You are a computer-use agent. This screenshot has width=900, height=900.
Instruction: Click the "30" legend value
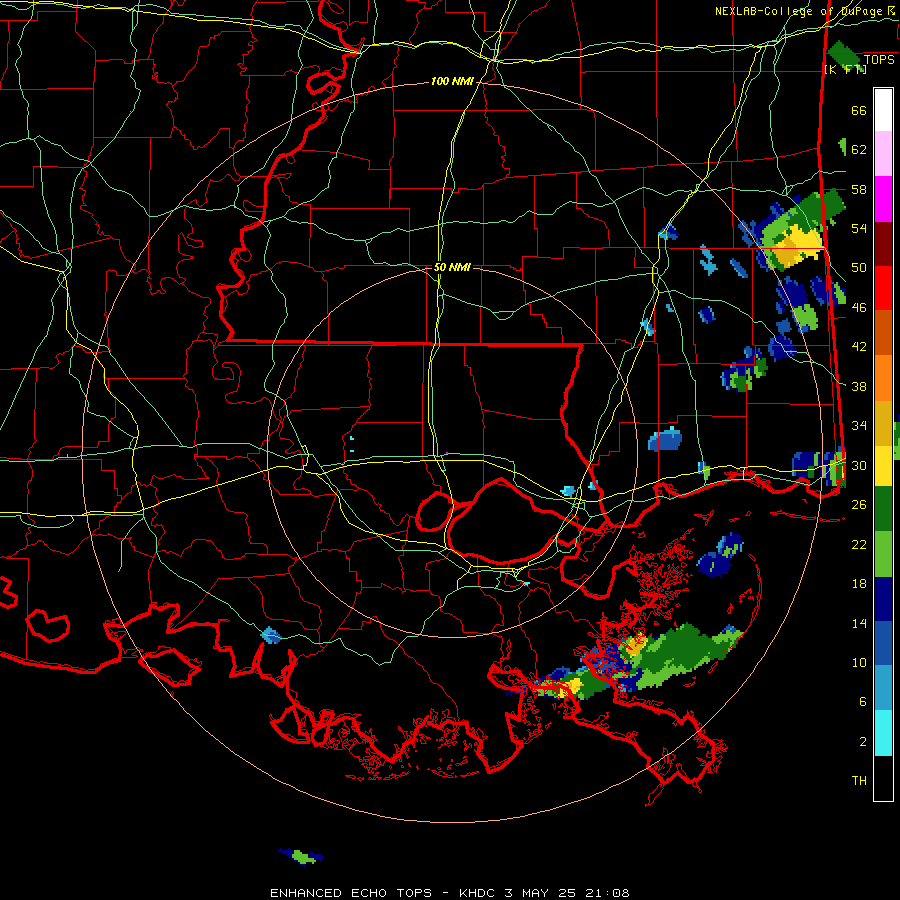(x=859, y=465)
